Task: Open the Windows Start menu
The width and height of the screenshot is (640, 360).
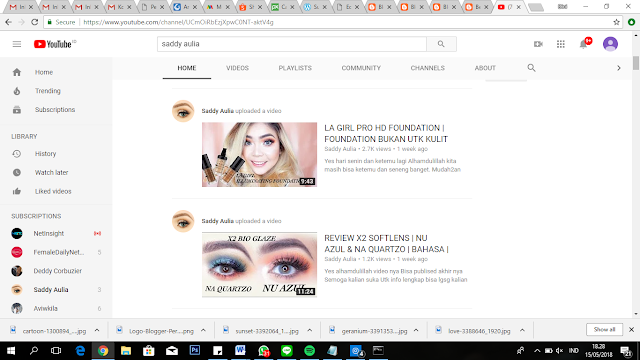Action: pos(11,351)
